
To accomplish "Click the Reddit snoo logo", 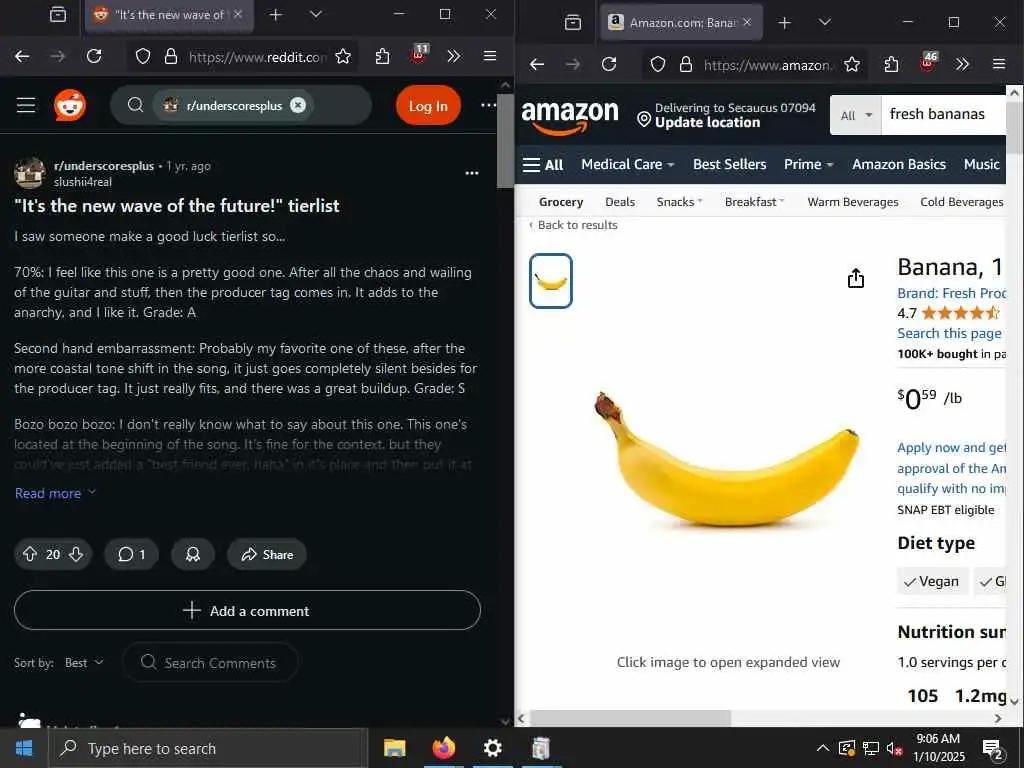I will 70,105.
